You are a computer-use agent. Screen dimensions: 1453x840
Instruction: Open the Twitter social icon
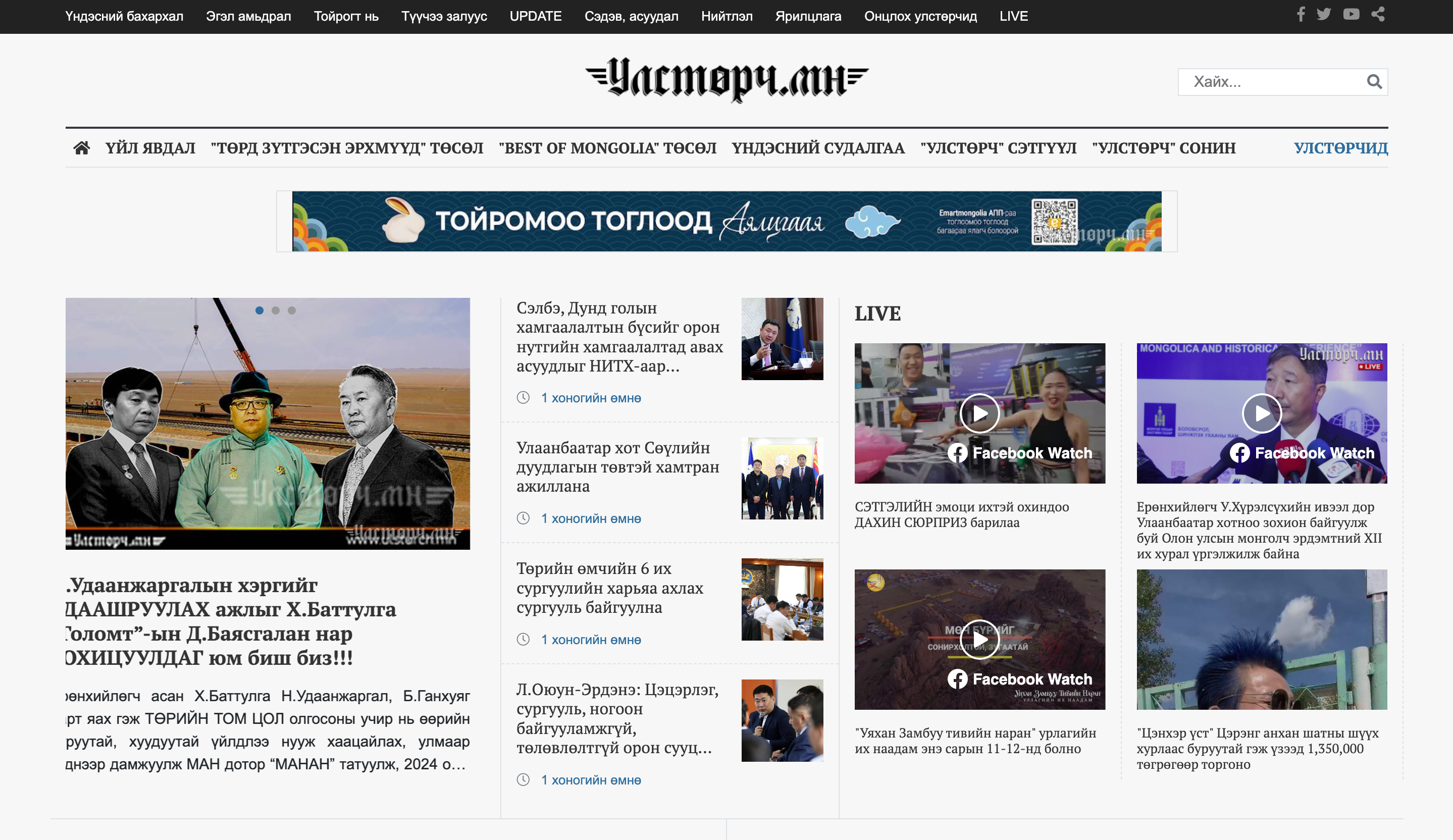(1324, 15)
